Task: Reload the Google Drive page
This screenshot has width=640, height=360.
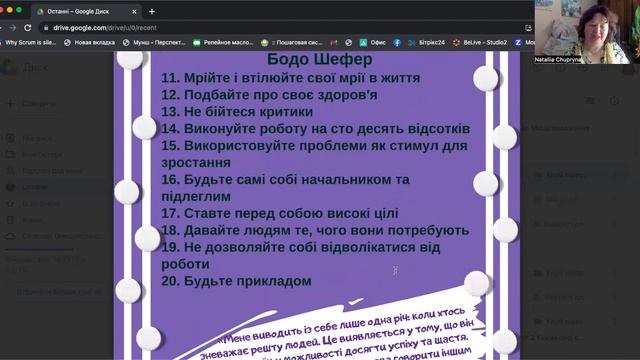Action: tap(28, 28)
